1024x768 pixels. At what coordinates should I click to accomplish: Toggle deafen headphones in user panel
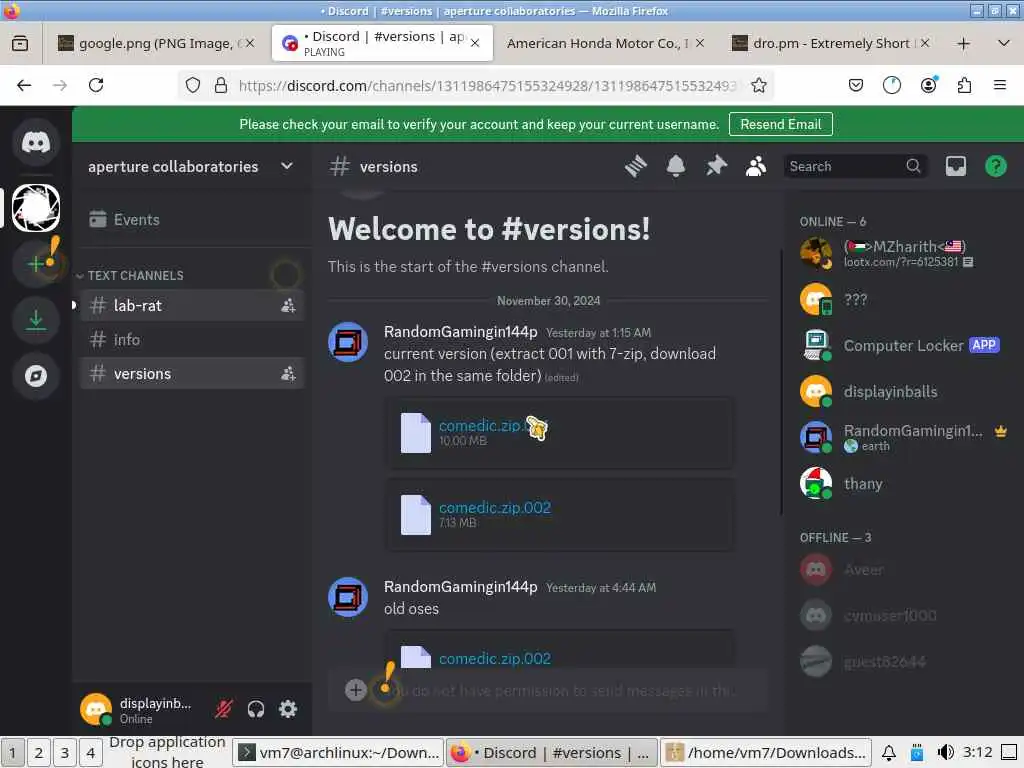256,709
